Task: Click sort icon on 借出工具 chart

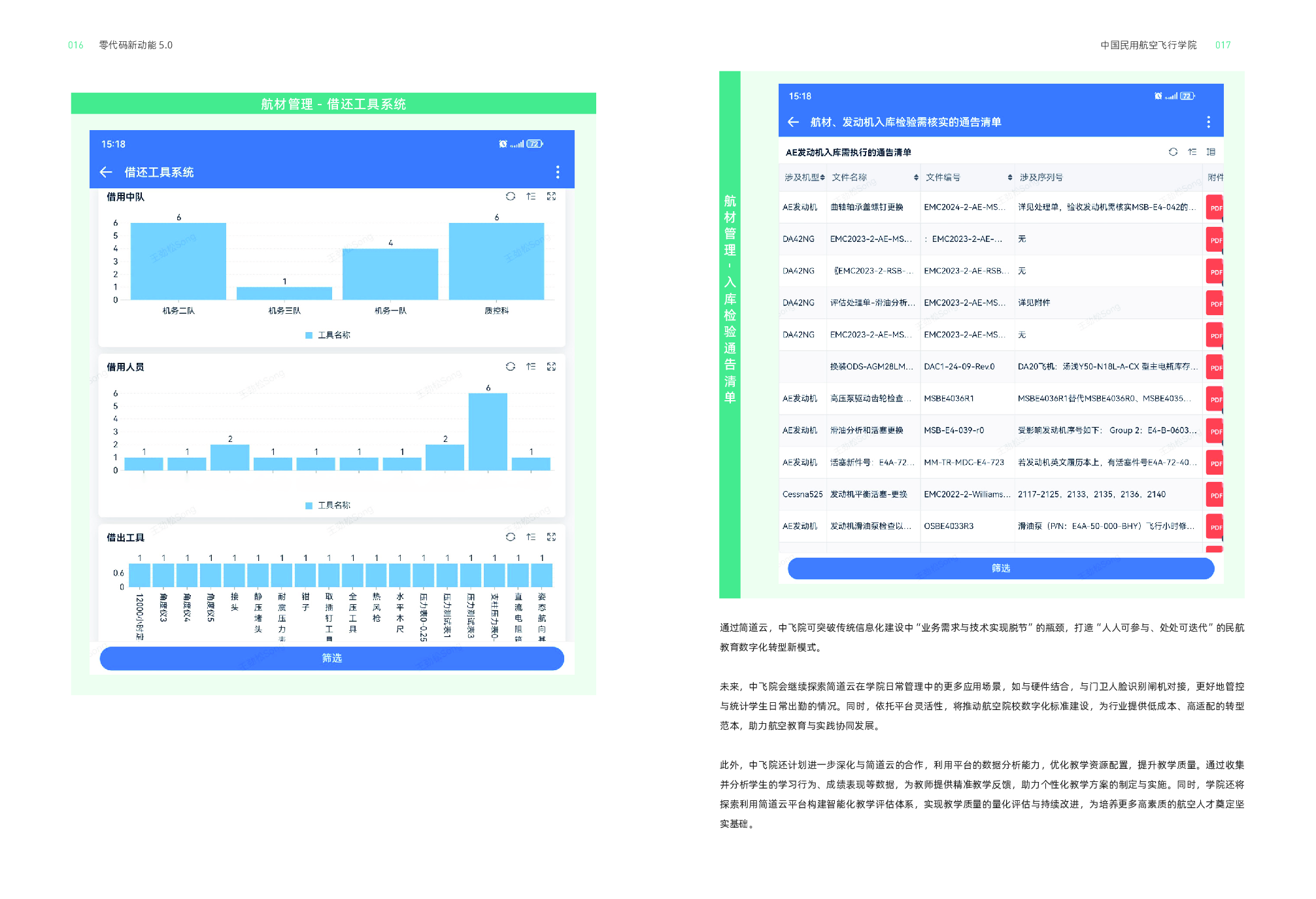Action: pyautogui.click(x=531, y=537)
